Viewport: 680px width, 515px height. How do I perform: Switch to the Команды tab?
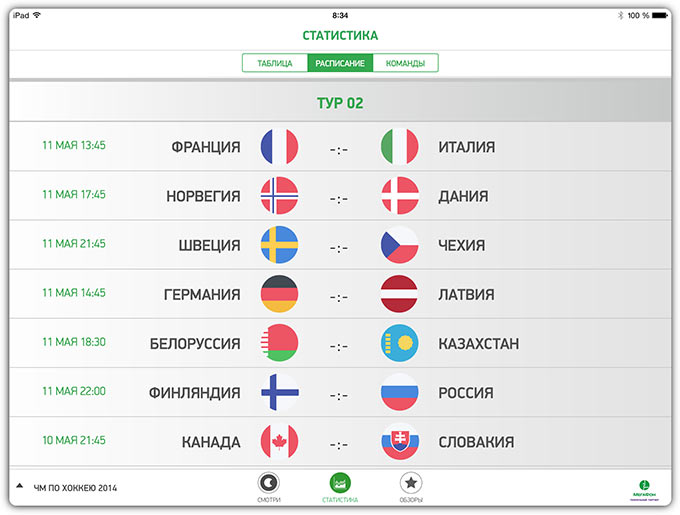point(405,63)
